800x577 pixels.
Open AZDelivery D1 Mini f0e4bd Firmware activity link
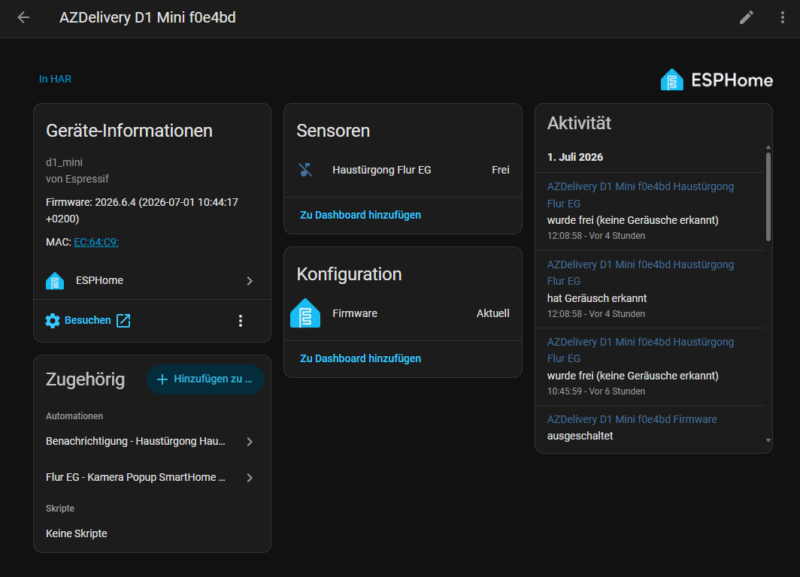pos(632,419)
